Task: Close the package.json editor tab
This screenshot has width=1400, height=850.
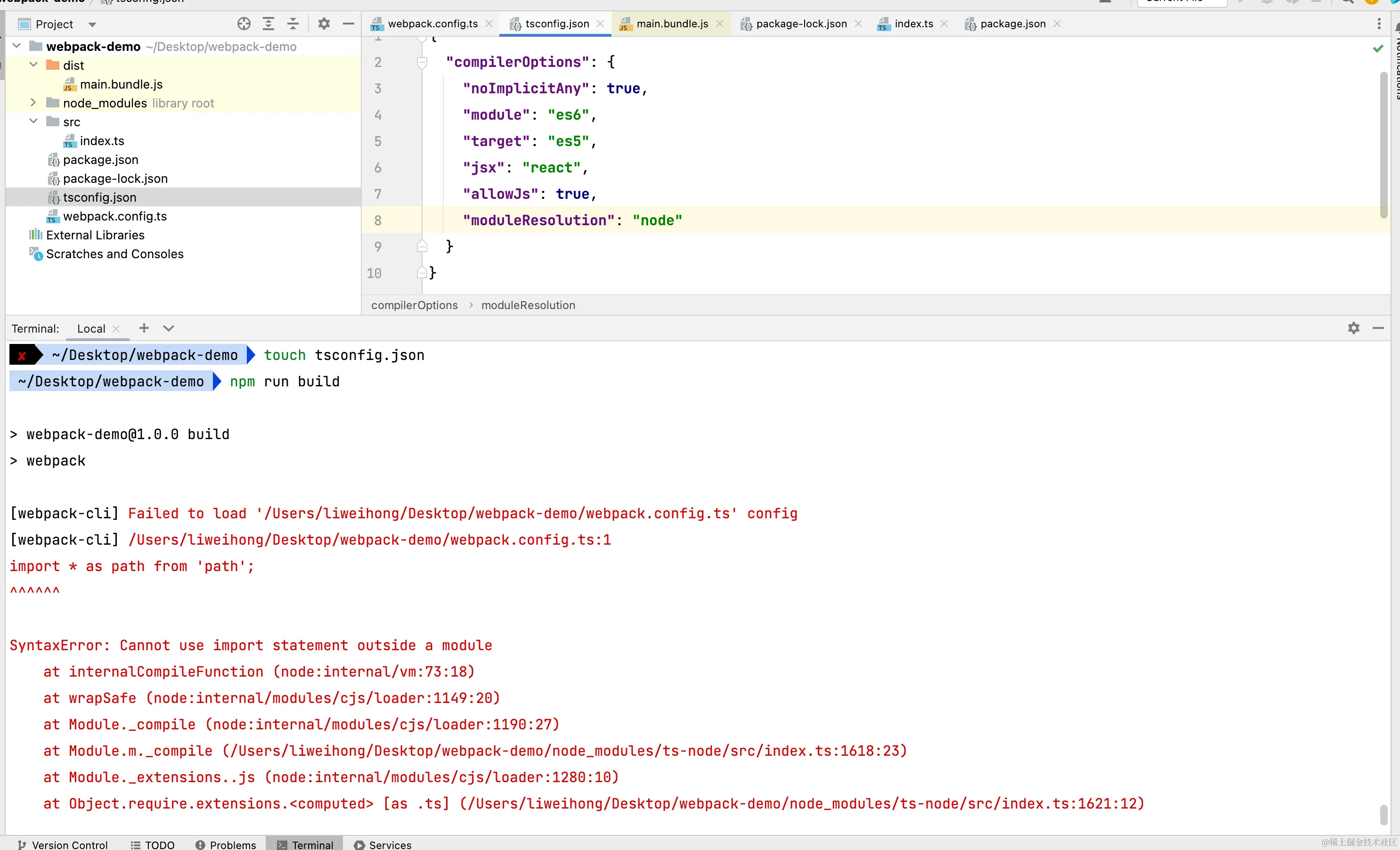Action: (x=1058, y=24)
